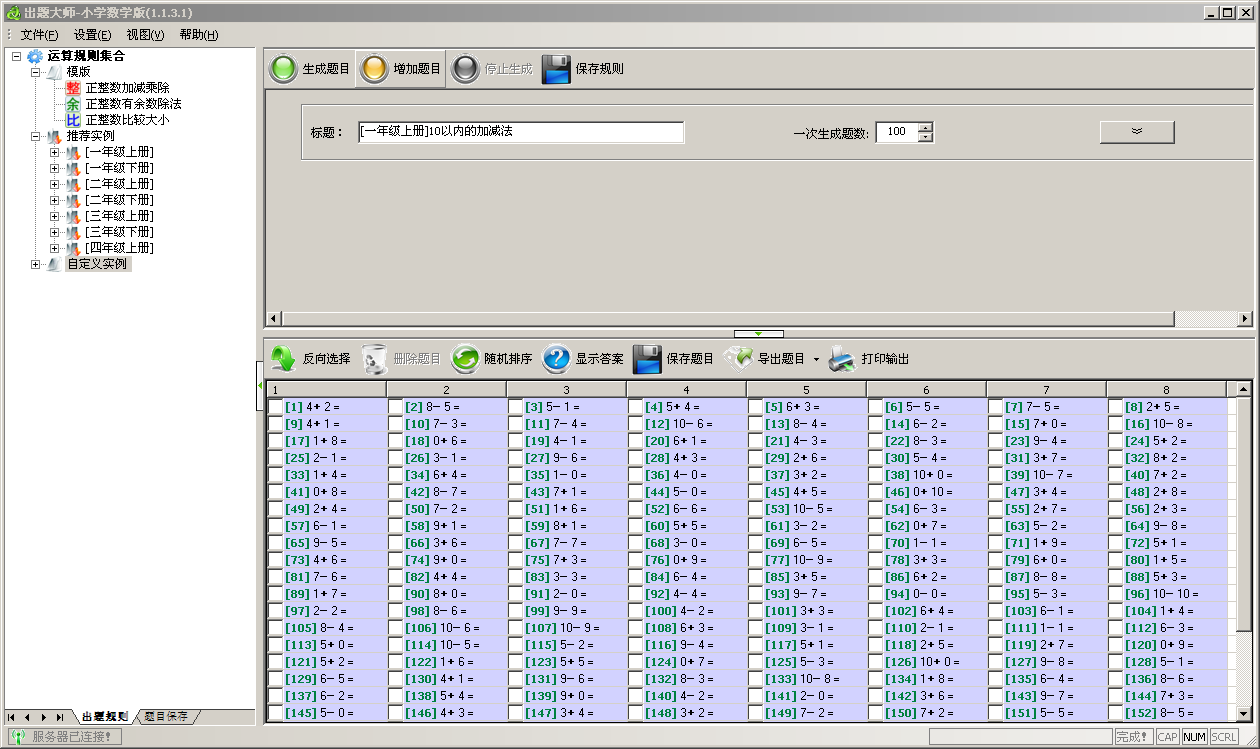Image resolution: width=1260 pixels, height=749 pixels.
Task: Click the double-chevron expand button
Action: click(1137, 132)
